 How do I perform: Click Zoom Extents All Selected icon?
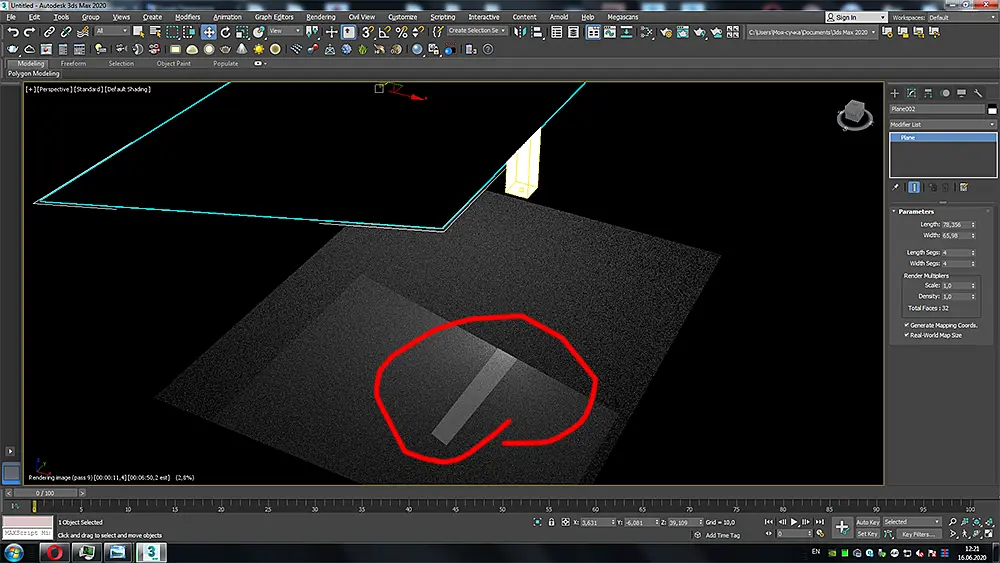point(989,522)
